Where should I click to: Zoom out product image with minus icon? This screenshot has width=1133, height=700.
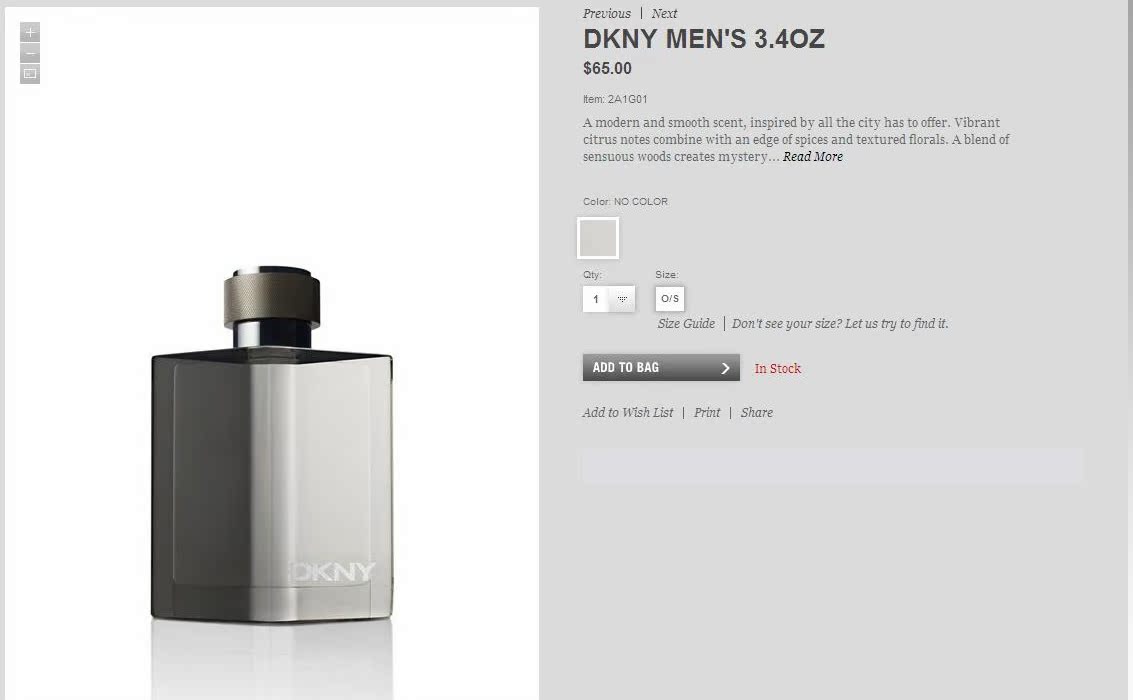[x=30, y=53]
